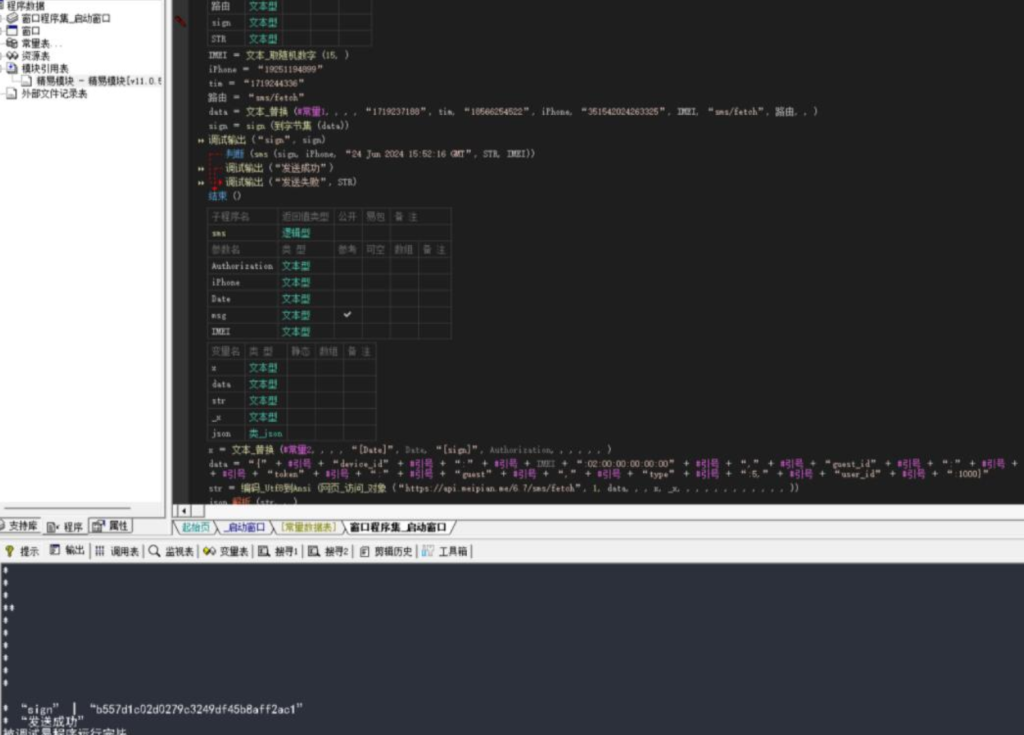Click the "sign" output line in debug pane
This screenshot has width=1024, height=735.
tap(161, 709)
